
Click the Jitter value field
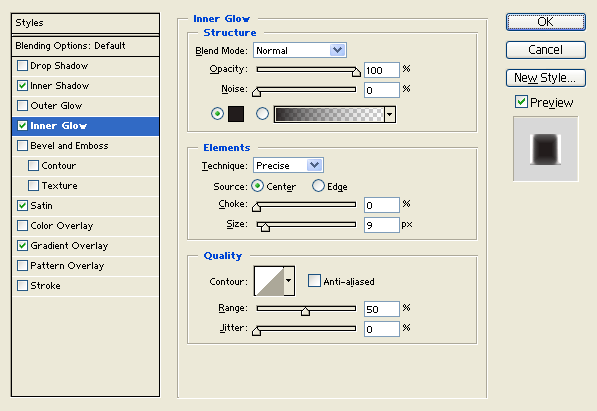click(382, 329)
